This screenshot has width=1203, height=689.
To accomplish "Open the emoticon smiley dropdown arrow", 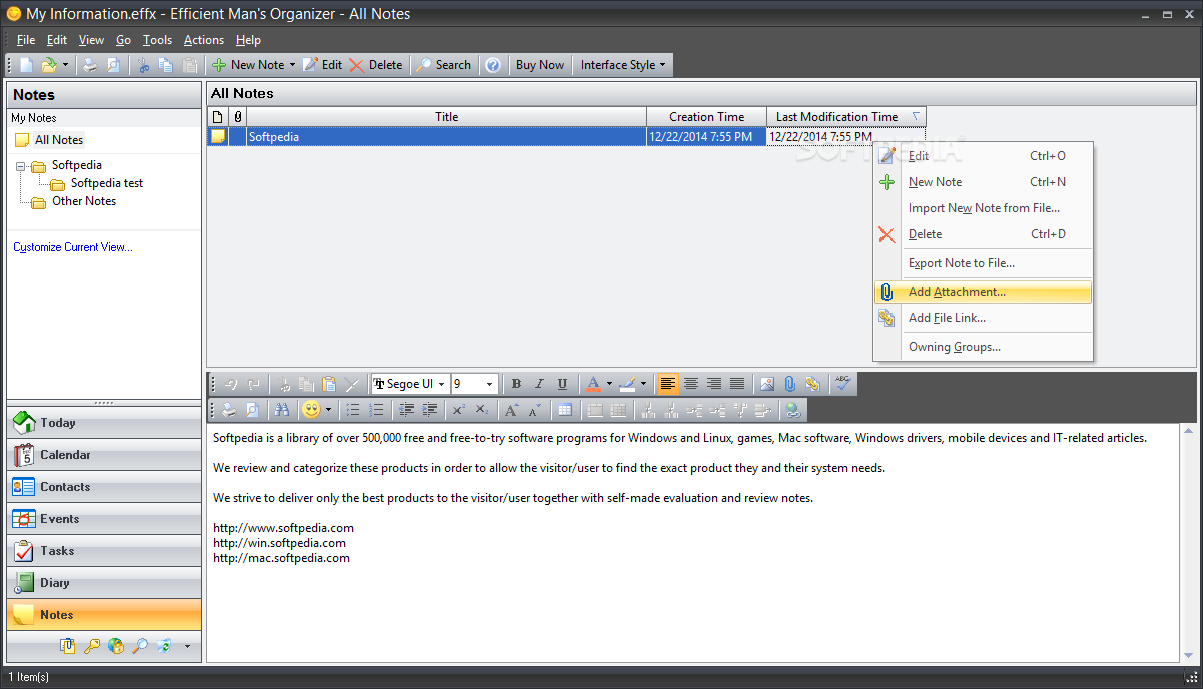I will click(328, 410).
